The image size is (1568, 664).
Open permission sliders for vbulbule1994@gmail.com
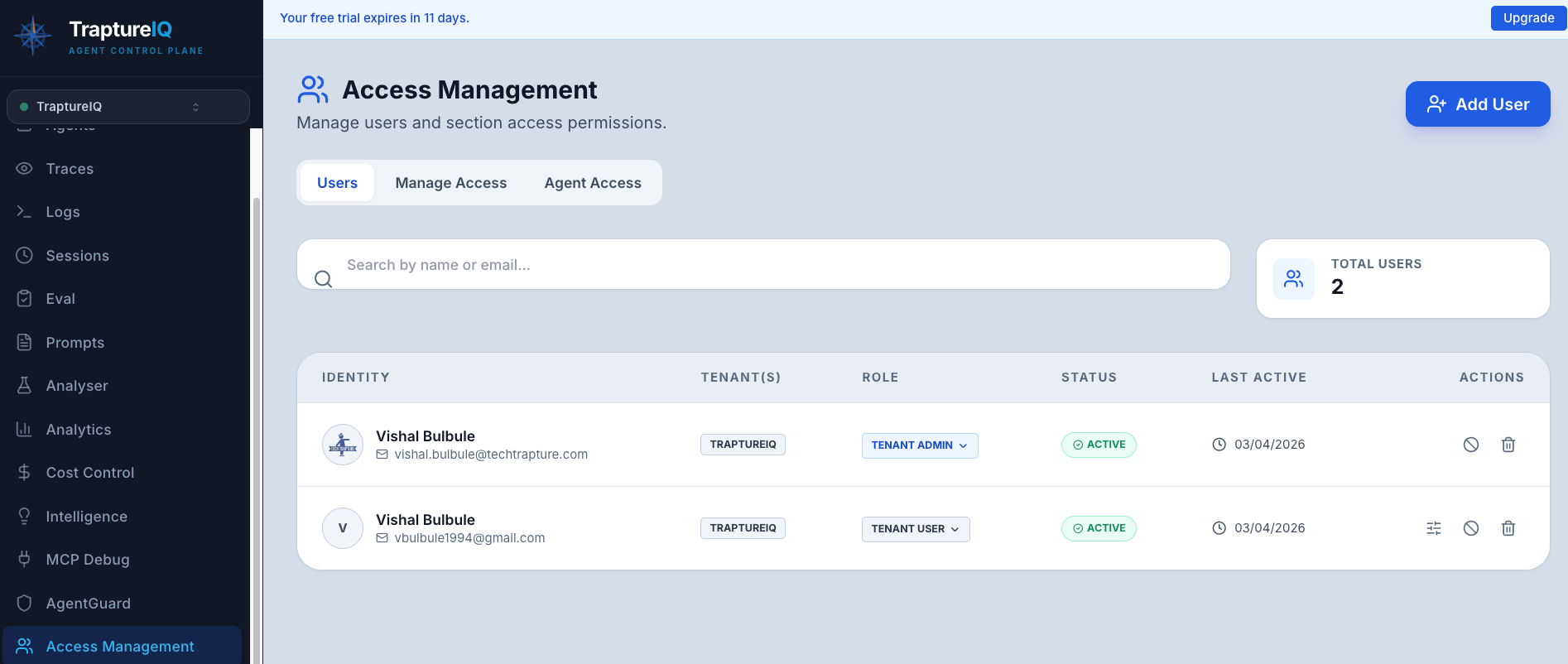click(1434, 528)
